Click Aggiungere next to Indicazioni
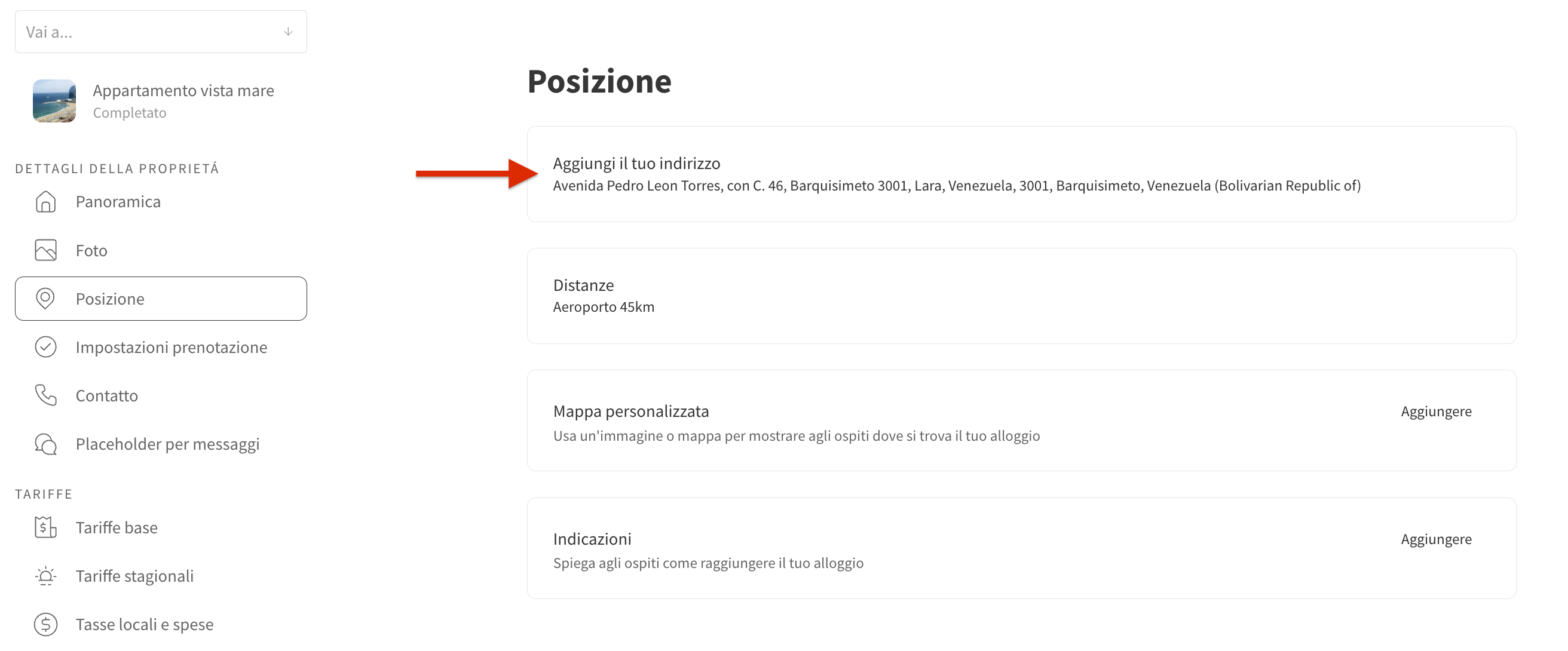 (x=1436, y=539)
